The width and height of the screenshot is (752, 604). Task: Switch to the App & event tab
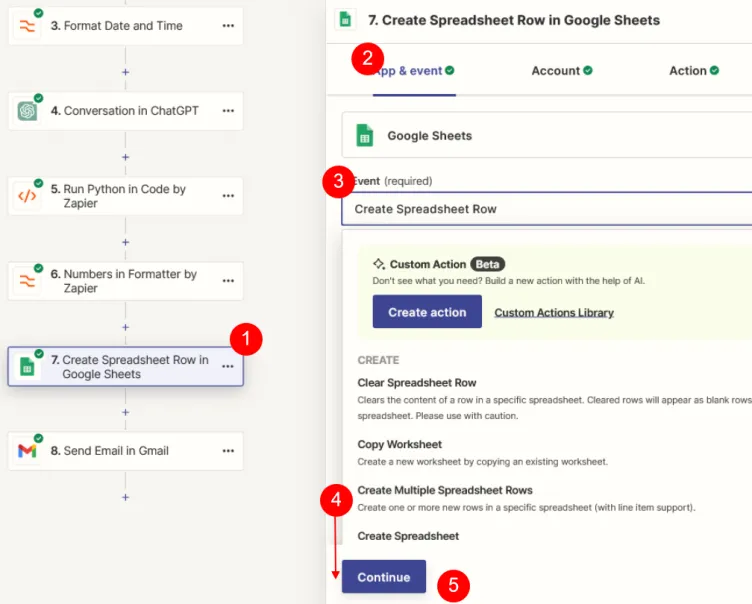414,71
